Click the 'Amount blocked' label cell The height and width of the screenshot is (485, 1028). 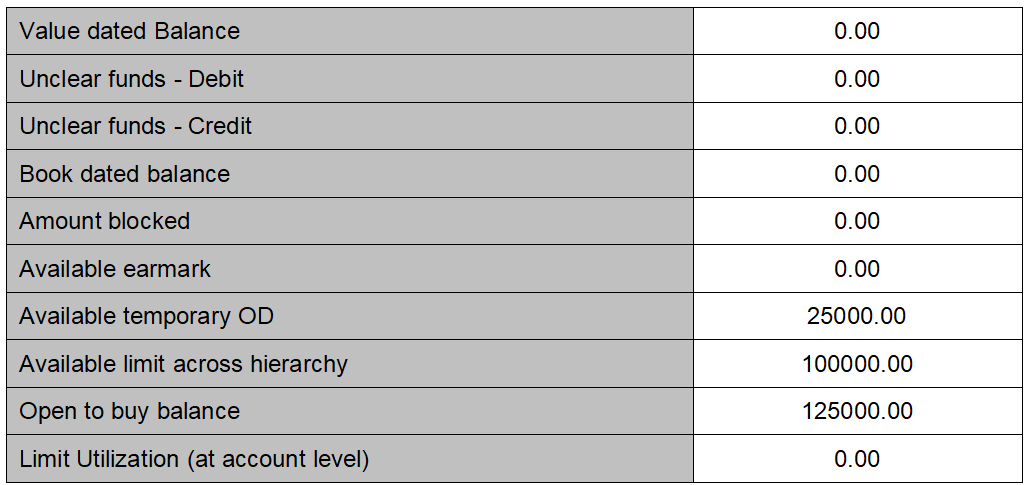[x=105, y=221]
